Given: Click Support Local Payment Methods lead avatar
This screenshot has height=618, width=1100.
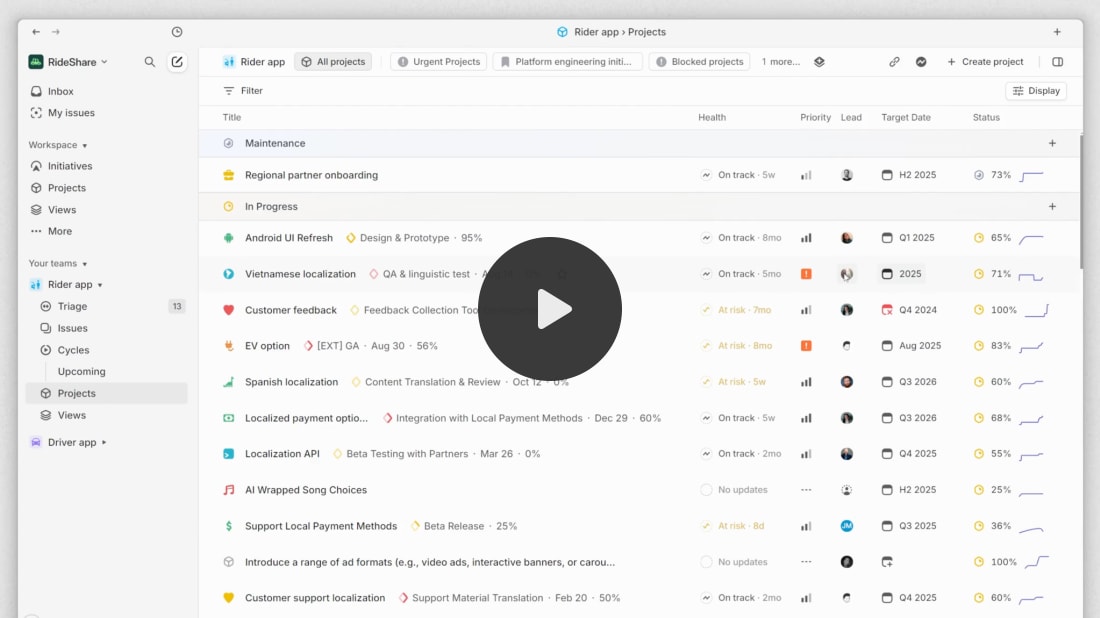Looking at the screenshot, I should (847, 526).
